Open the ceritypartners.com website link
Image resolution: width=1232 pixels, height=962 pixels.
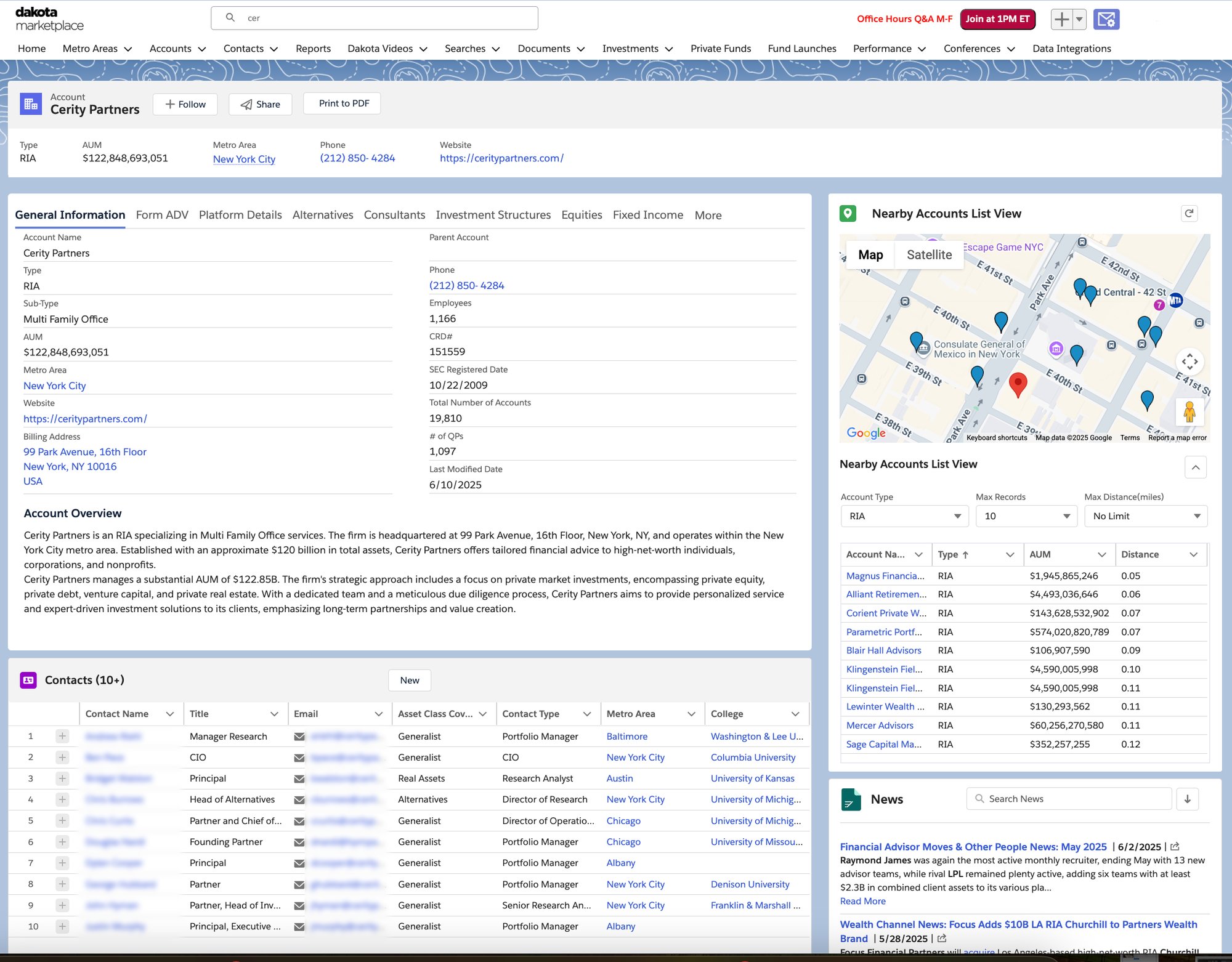point(501,158)
